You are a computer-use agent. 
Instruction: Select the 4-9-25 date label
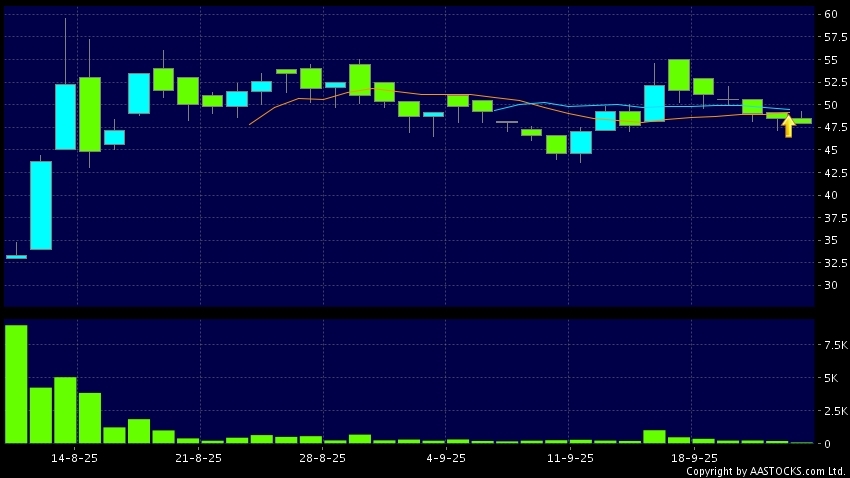click(x=446, y=458)
